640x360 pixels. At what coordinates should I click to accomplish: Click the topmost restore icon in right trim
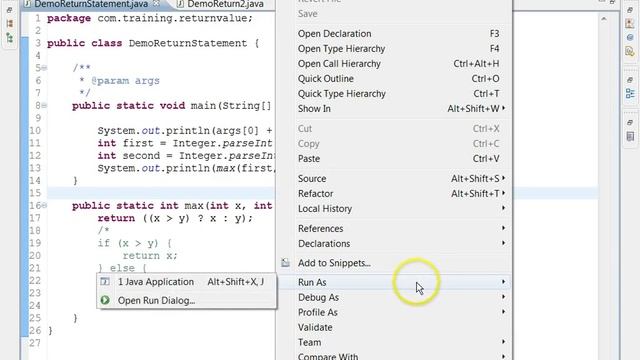630,10
